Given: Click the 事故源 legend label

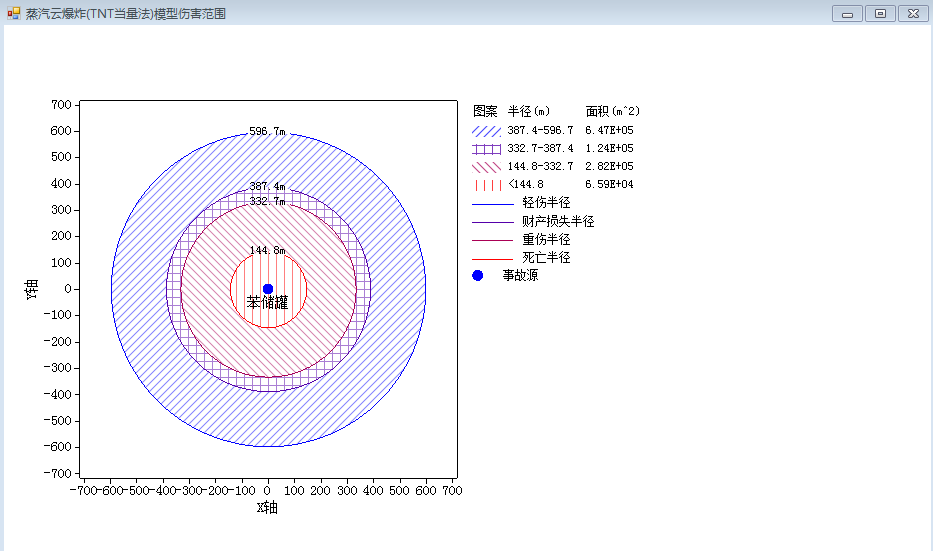Looking at the screenshot, I should tap(520, 276).
